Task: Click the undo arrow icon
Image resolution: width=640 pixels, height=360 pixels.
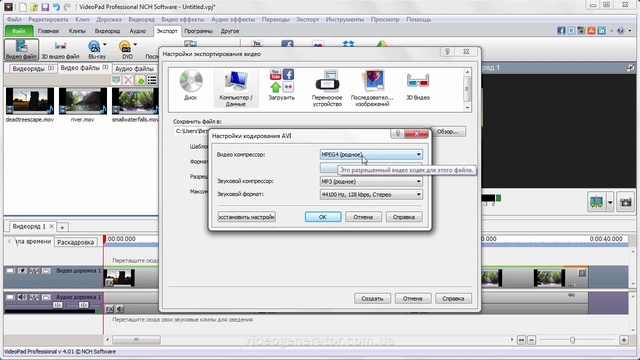Action: (x=56, y=7)
